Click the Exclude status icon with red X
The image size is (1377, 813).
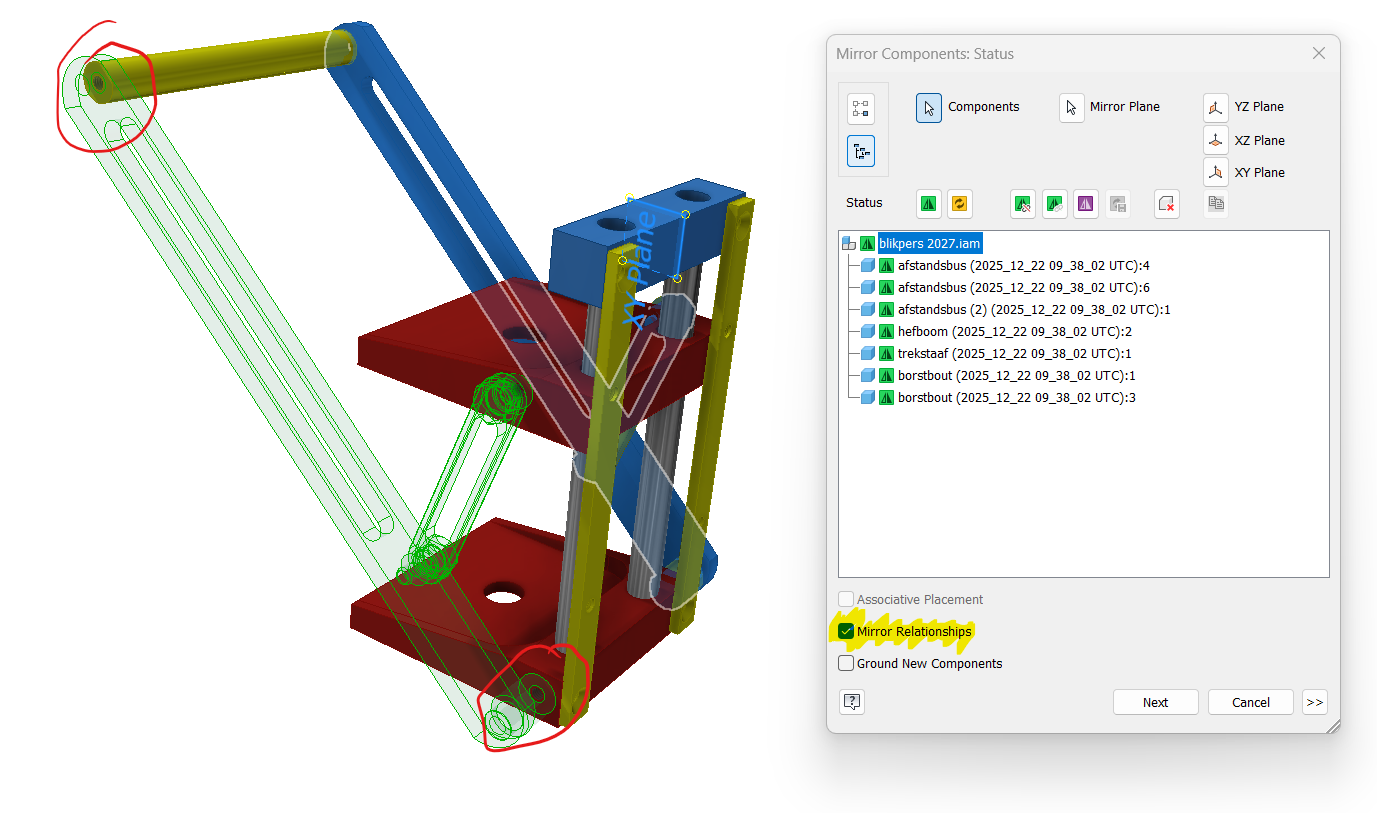(x=1166, y=203)
